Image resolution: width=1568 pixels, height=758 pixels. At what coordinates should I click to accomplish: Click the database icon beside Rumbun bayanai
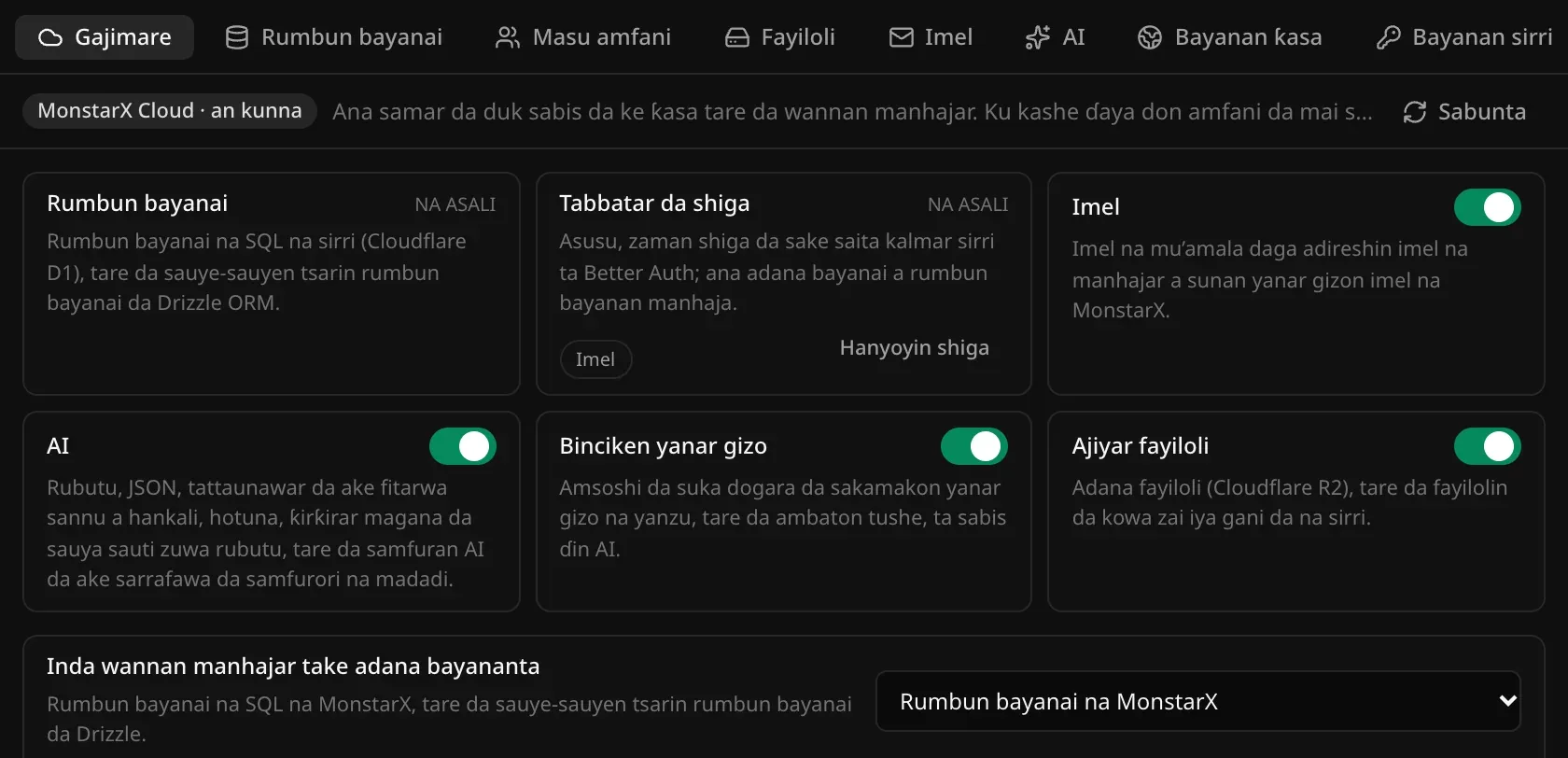point(237,37)
